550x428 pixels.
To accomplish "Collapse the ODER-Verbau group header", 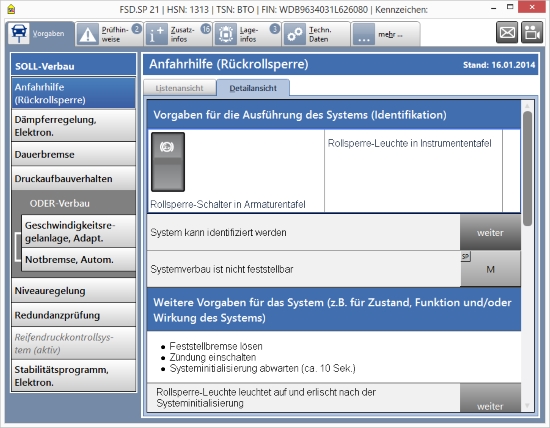I will pos(73,203).
